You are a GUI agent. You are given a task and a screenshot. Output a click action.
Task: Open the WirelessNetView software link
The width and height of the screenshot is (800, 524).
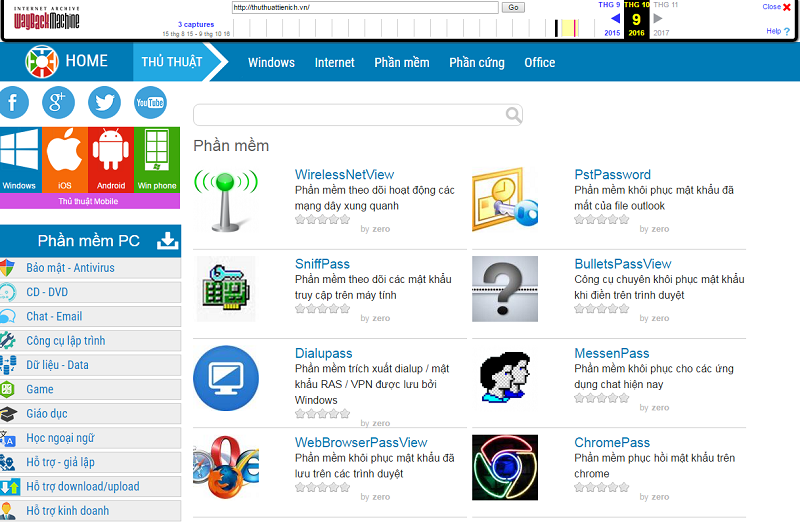[x=345, y=175]
